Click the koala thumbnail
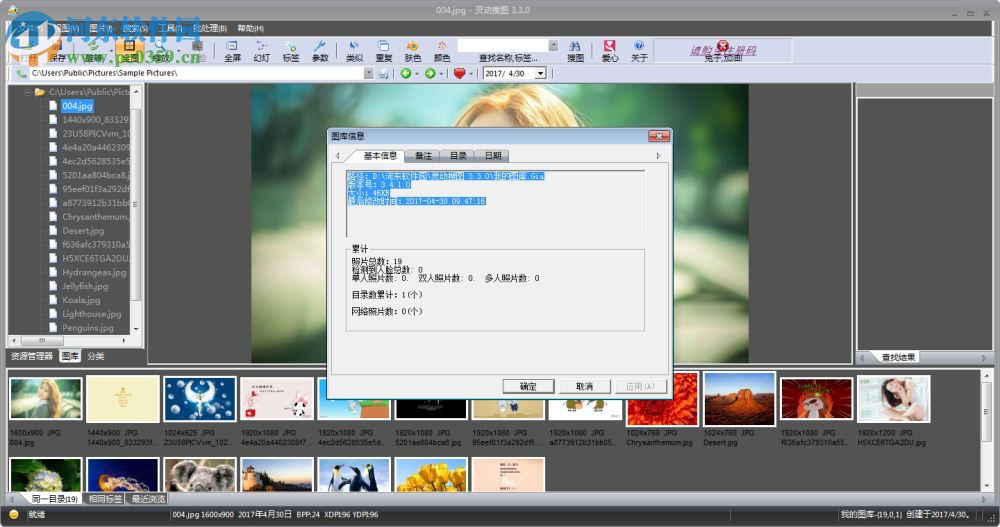 pos(200,475)
